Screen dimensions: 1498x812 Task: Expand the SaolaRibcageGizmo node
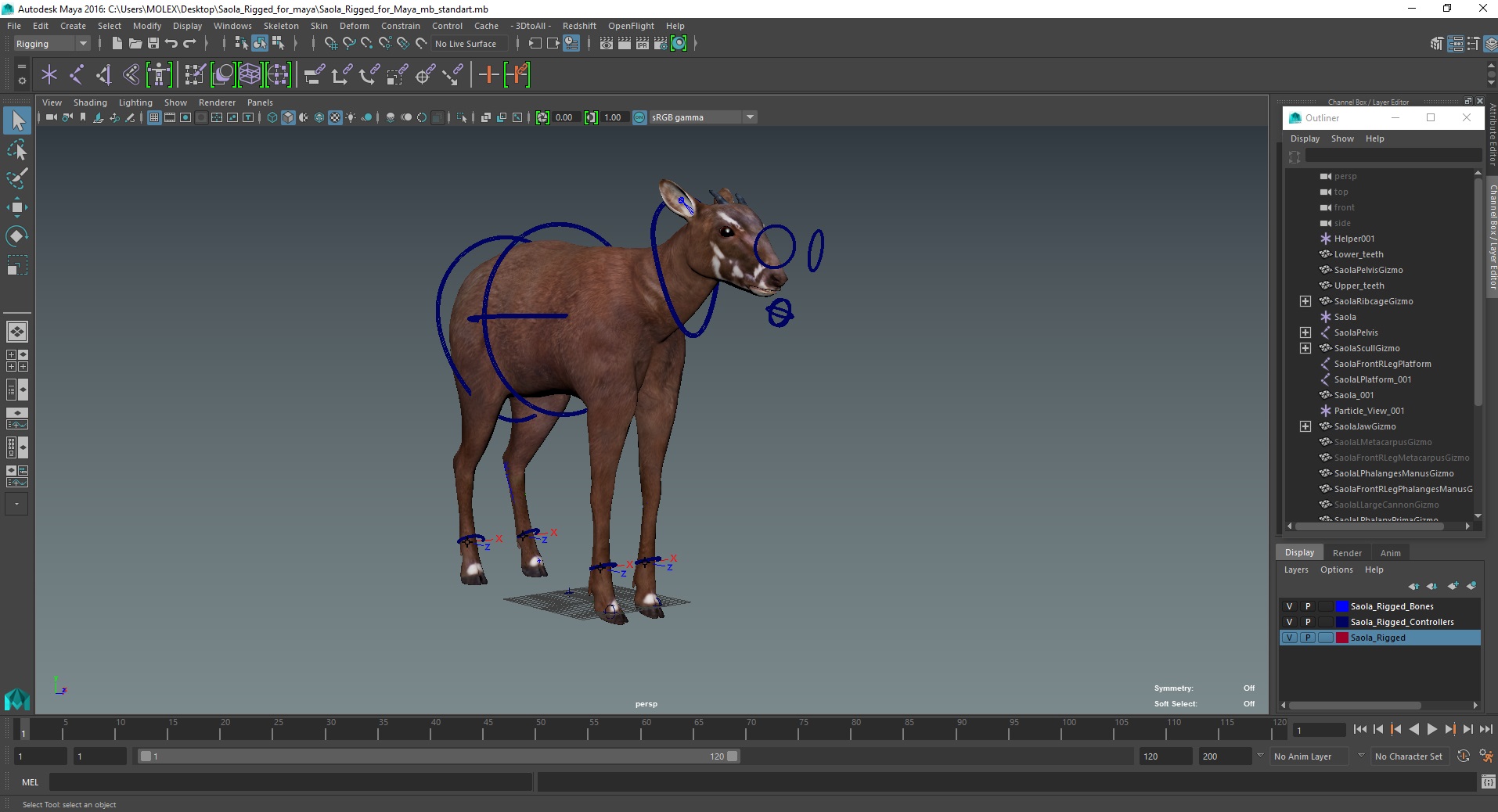(1305, 301)
